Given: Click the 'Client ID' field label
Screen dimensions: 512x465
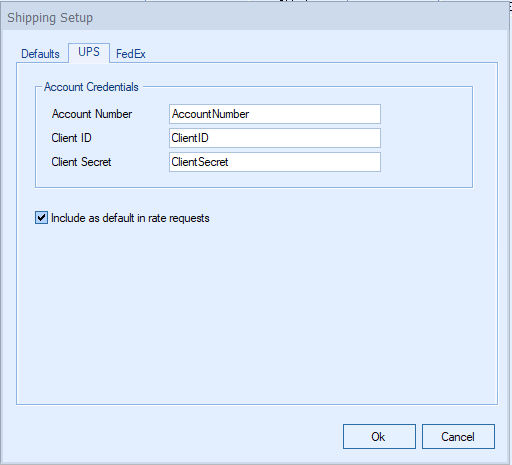Looking at the screenshot, I should [x=71, y=138].
